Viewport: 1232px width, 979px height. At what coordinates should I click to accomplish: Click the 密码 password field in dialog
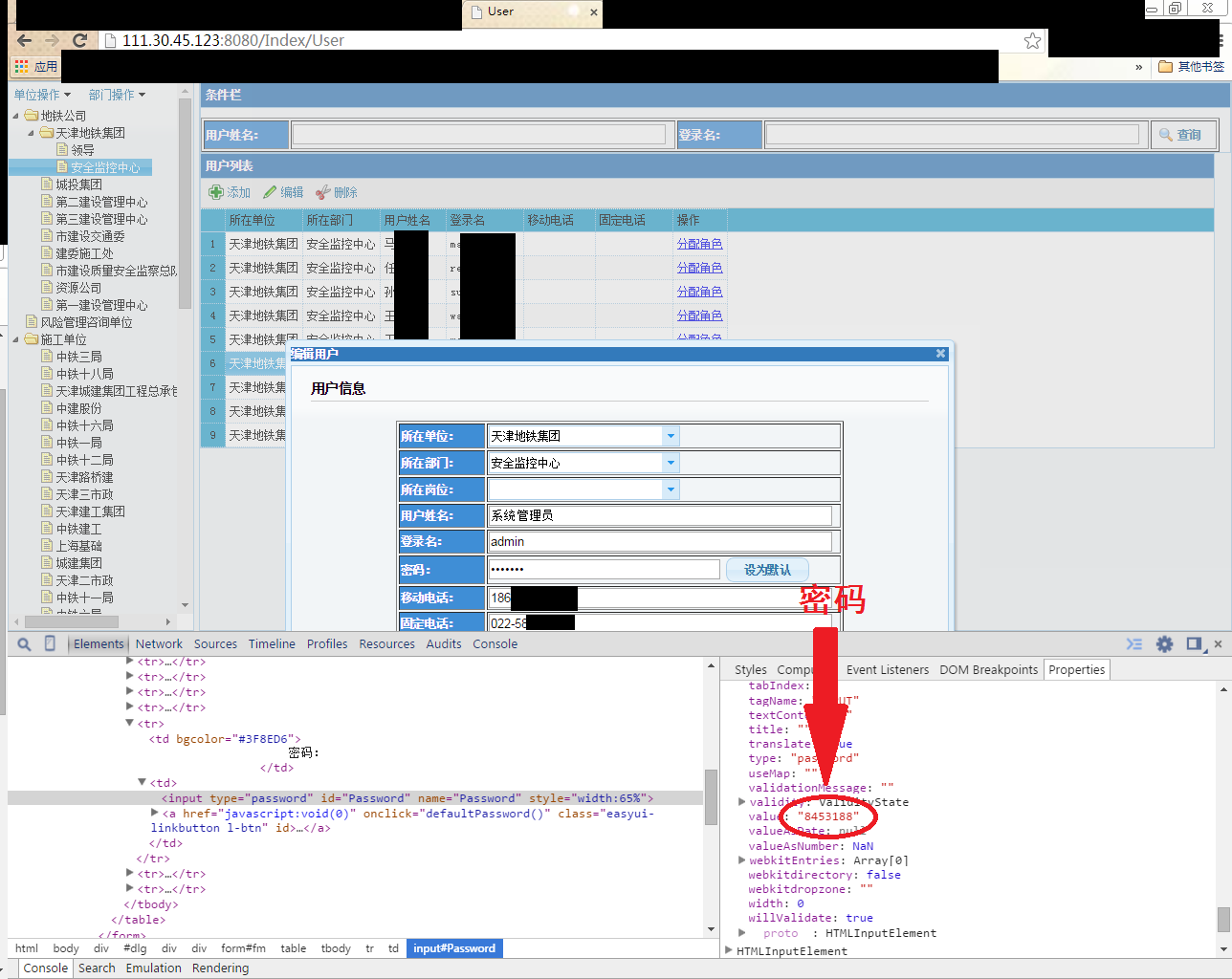coord(604,569)
